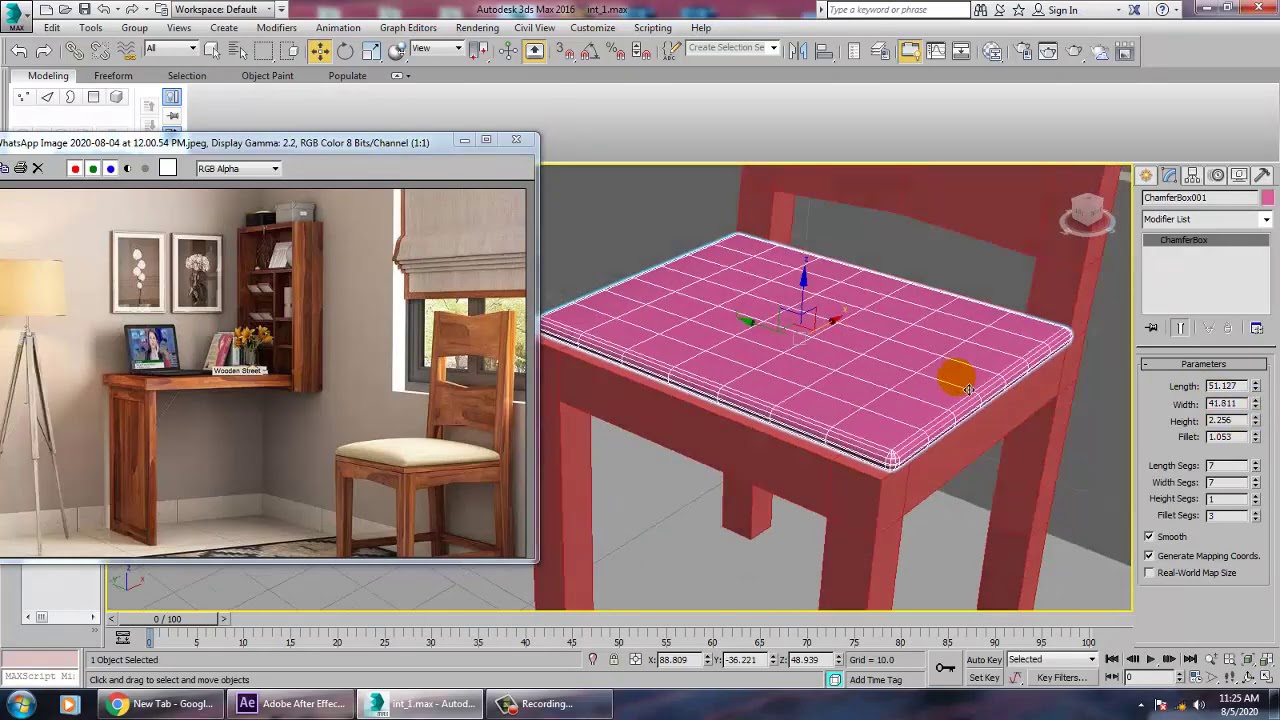Click the Bind to Space Warp icon
This screenshot has width=1280, height=720.
coord(125,51)
